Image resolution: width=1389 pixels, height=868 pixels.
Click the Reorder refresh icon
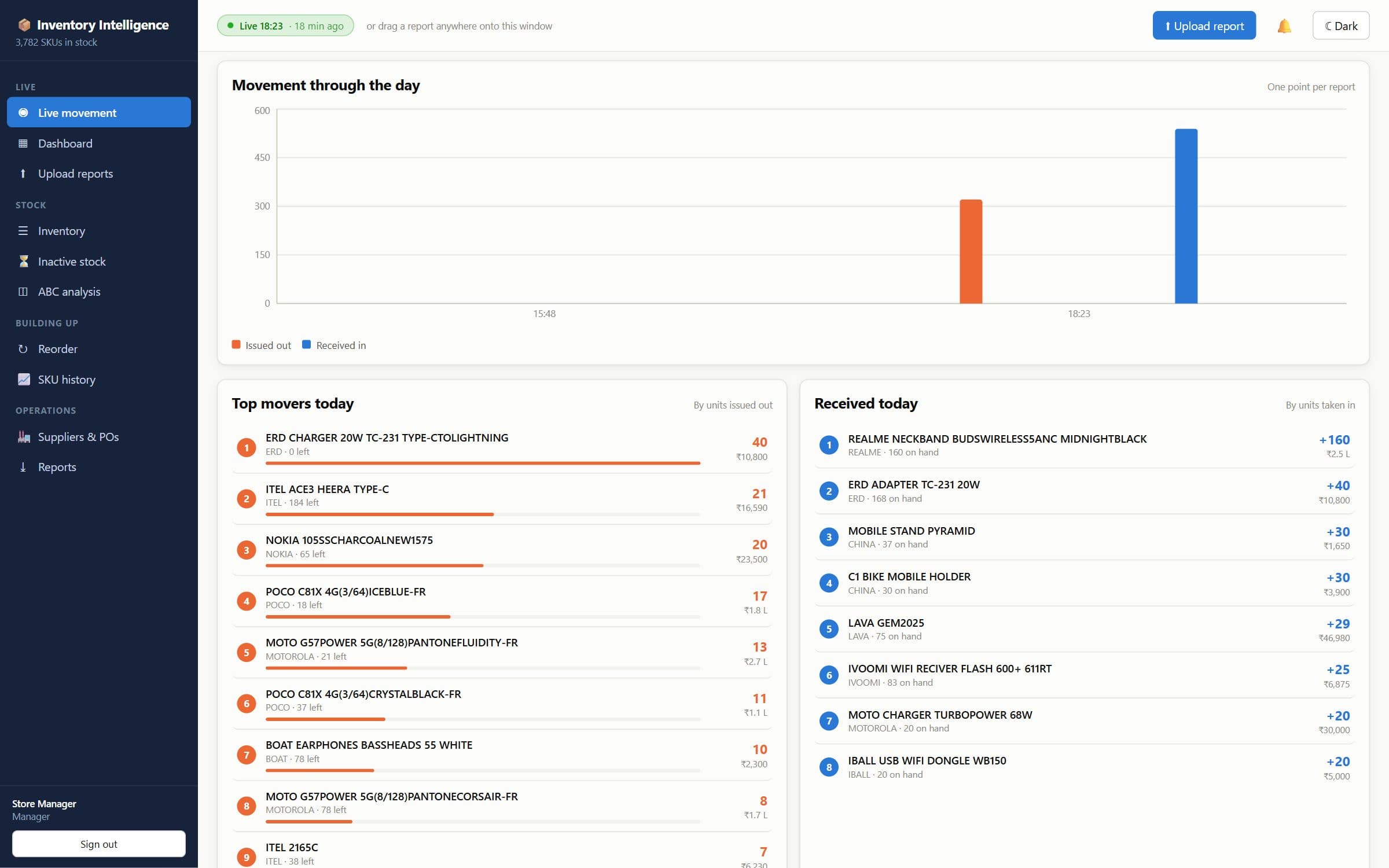23,349
